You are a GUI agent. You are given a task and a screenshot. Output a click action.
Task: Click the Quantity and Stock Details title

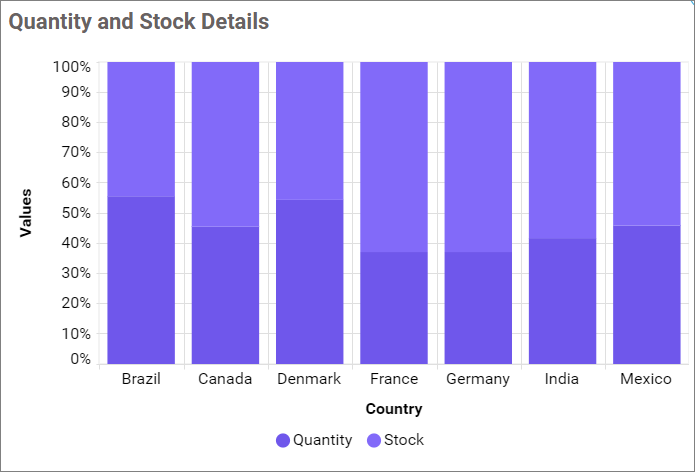139,21
